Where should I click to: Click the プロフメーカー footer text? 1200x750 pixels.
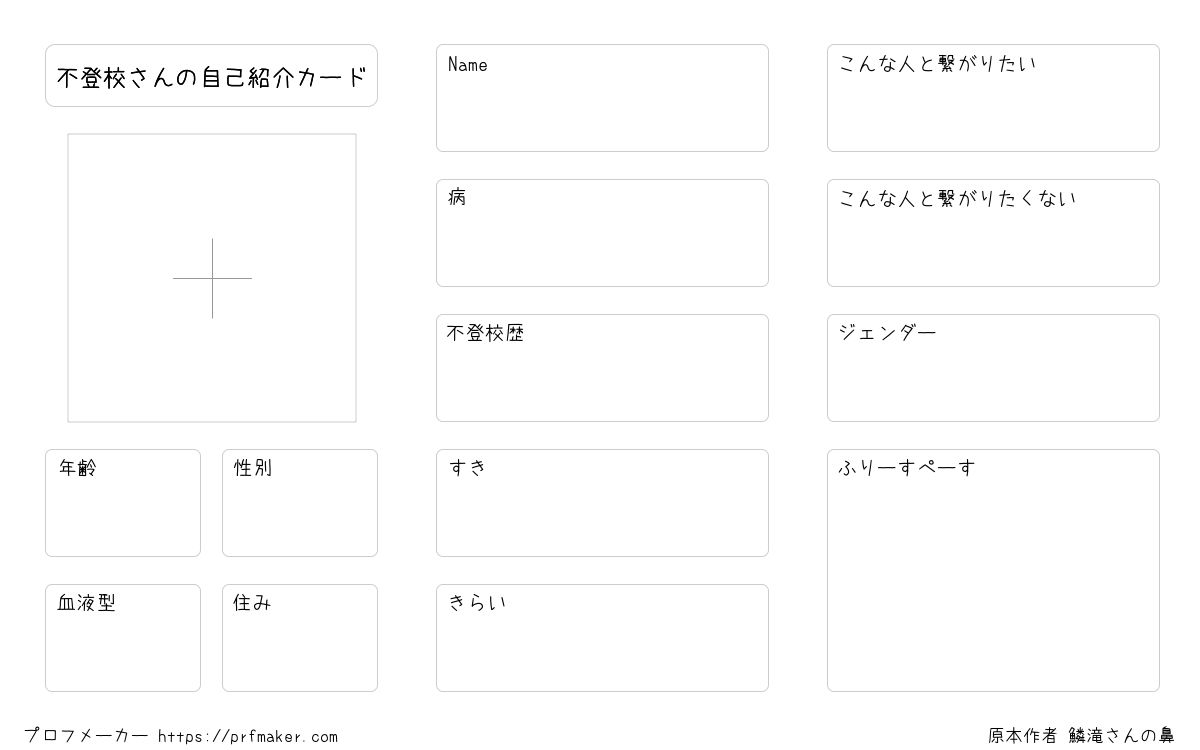coord(86,736)
